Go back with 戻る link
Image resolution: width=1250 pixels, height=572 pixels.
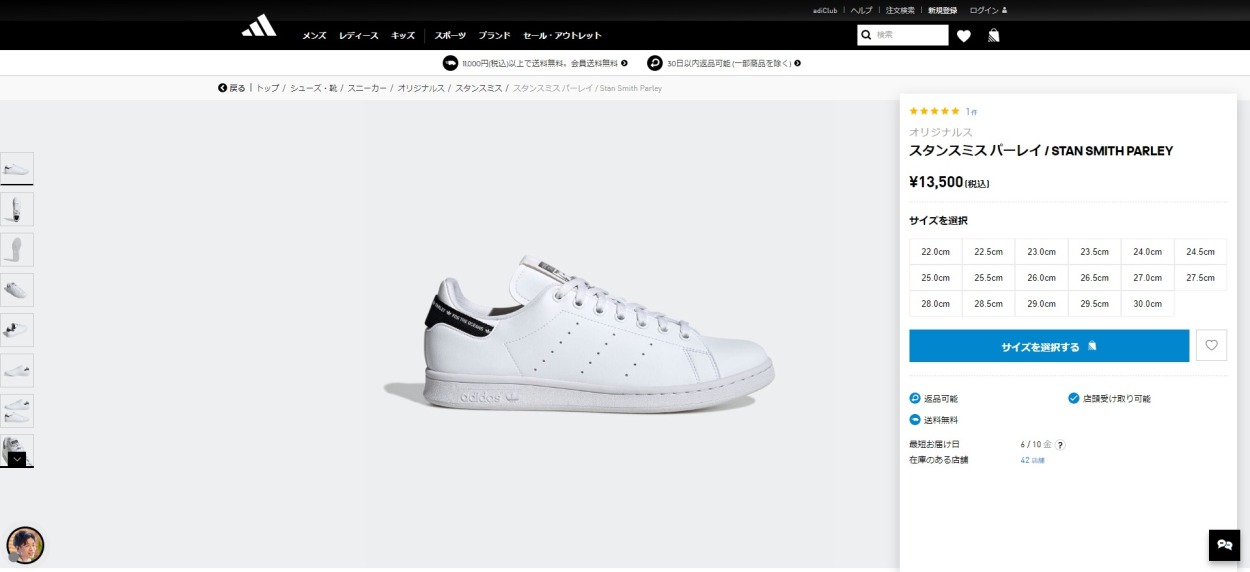click(232, 88)
